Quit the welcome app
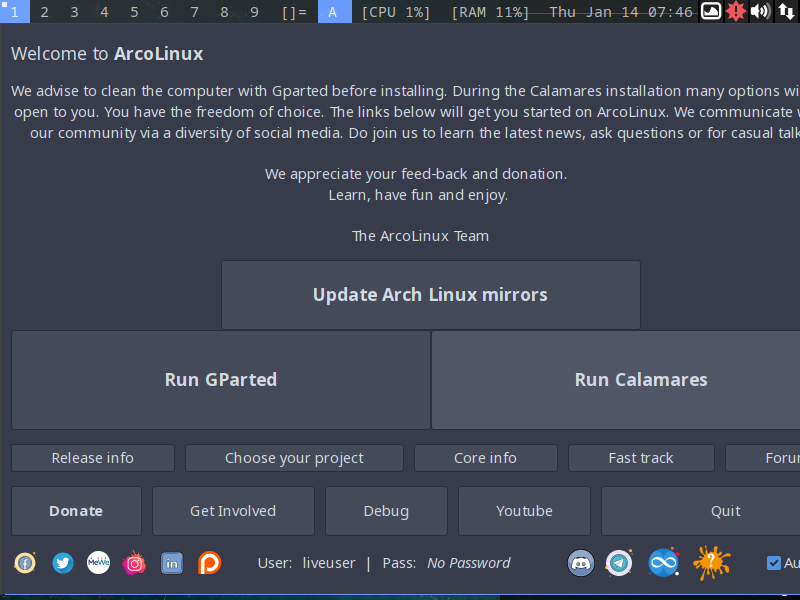 701,511
